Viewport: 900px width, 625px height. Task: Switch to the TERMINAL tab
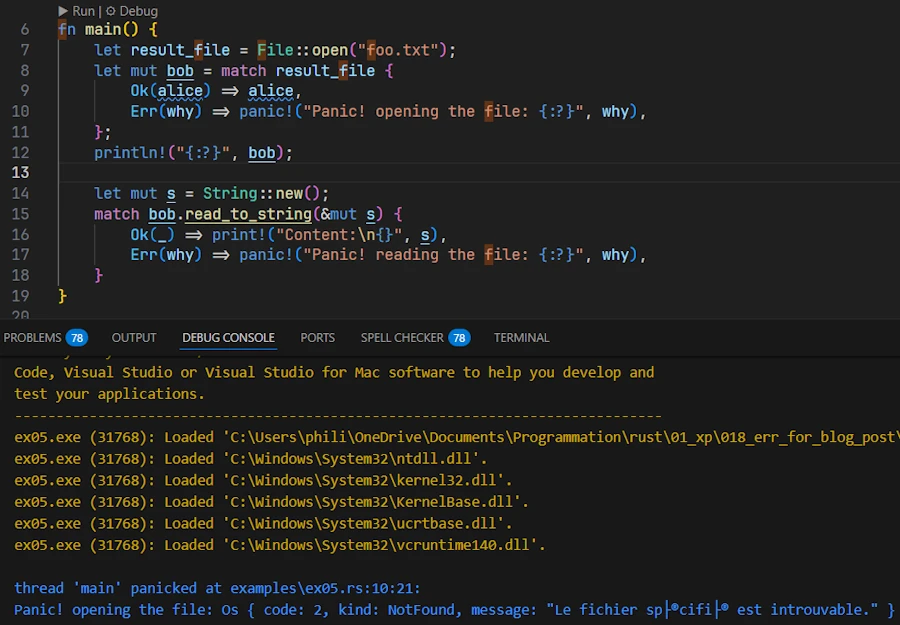tap(521, 338)
